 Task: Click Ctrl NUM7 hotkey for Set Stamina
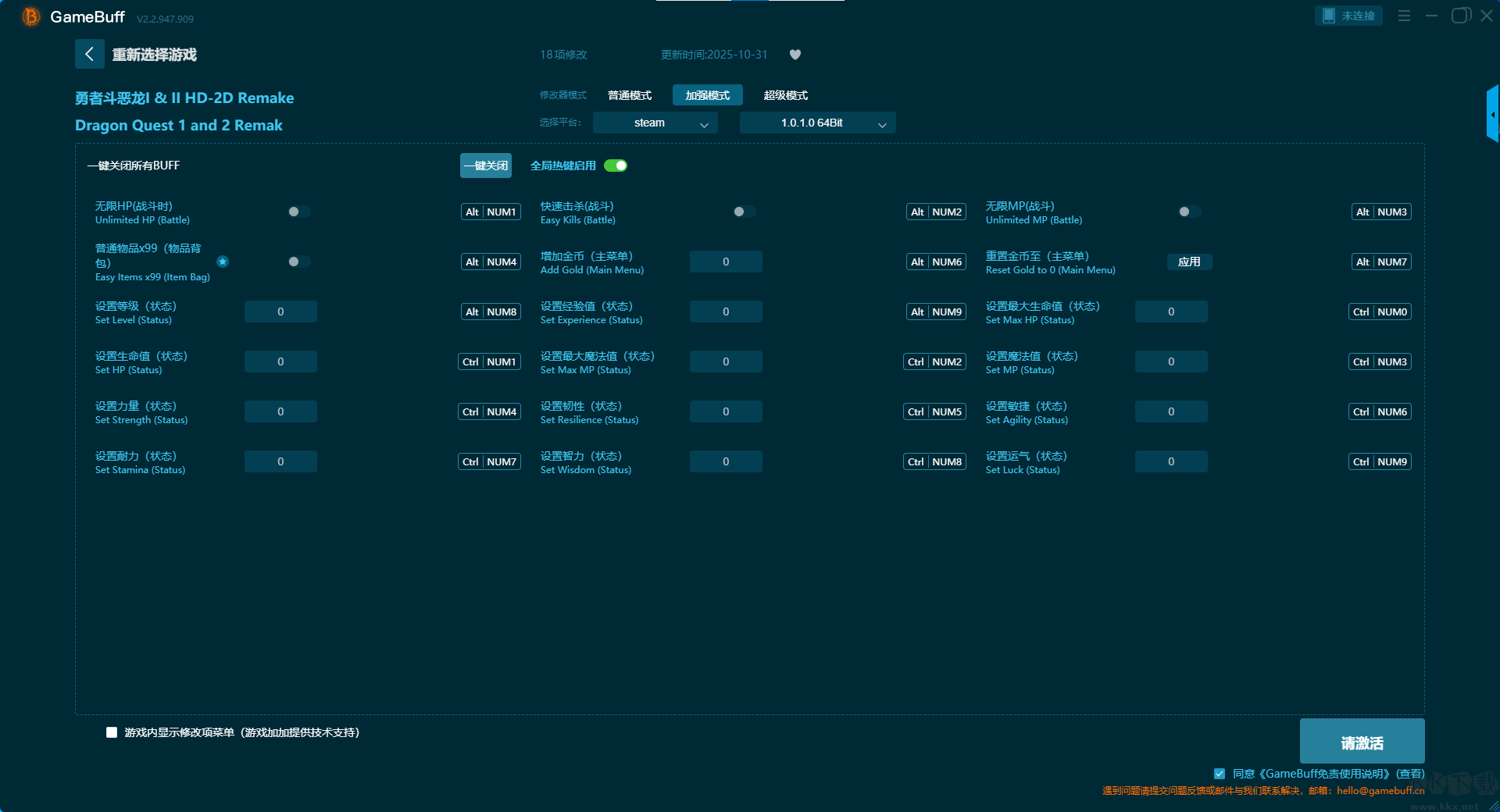489,461
